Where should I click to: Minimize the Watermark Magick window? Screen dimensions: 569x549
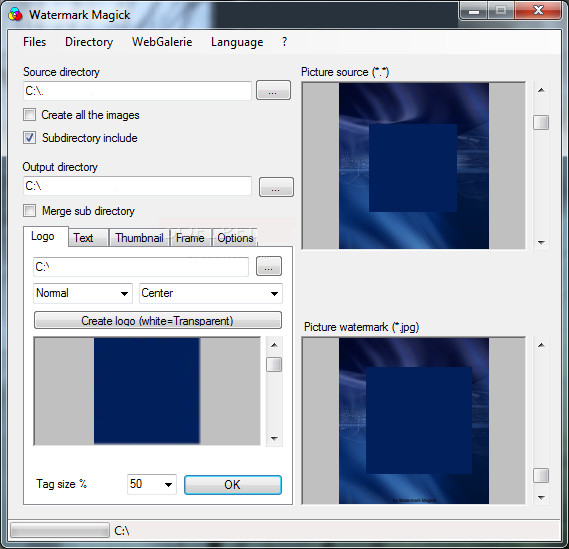474,11
